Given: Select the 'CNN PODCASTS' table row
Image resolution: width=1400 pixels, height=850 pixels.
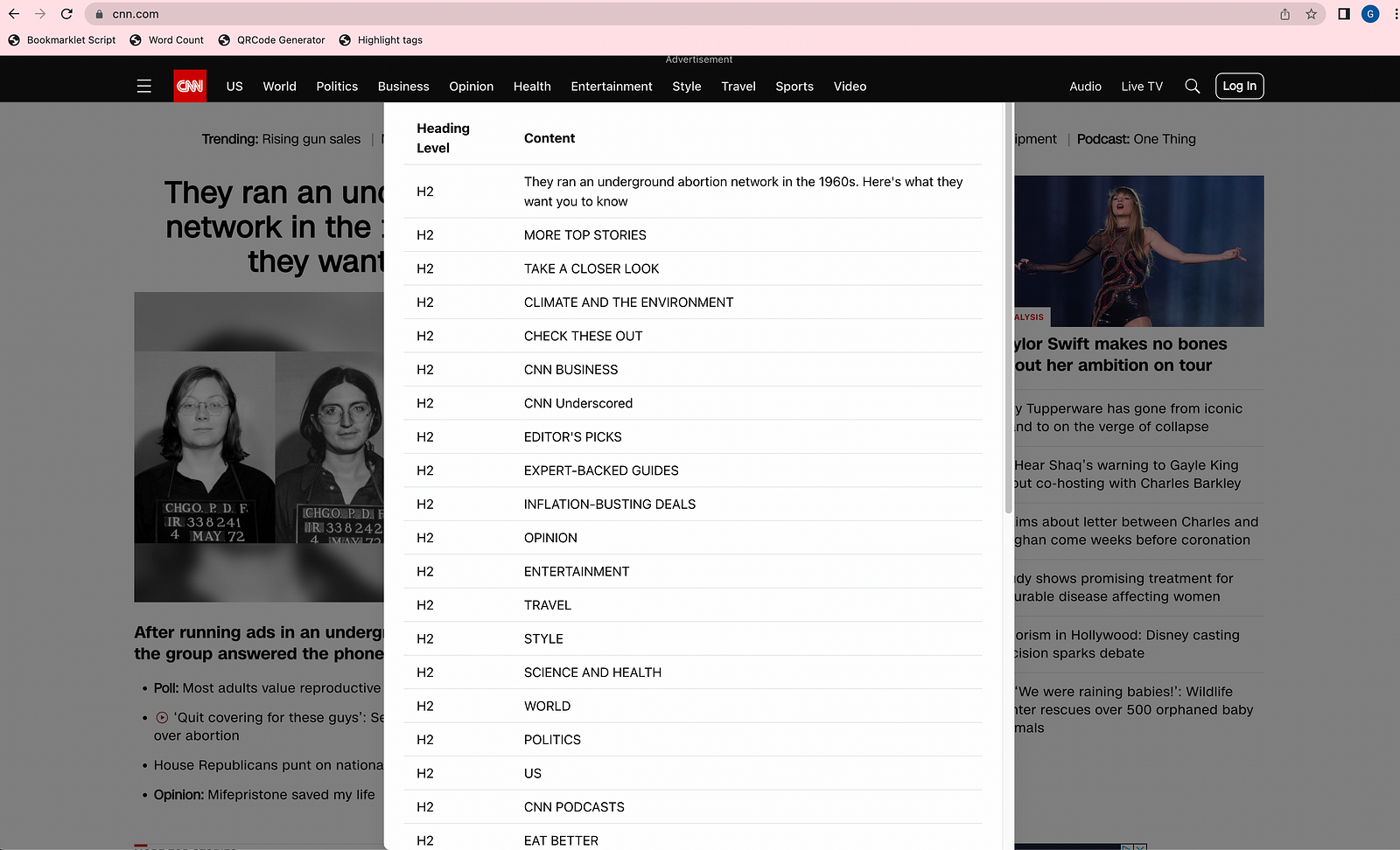Looking at the screenshot, I should (692, 807).
